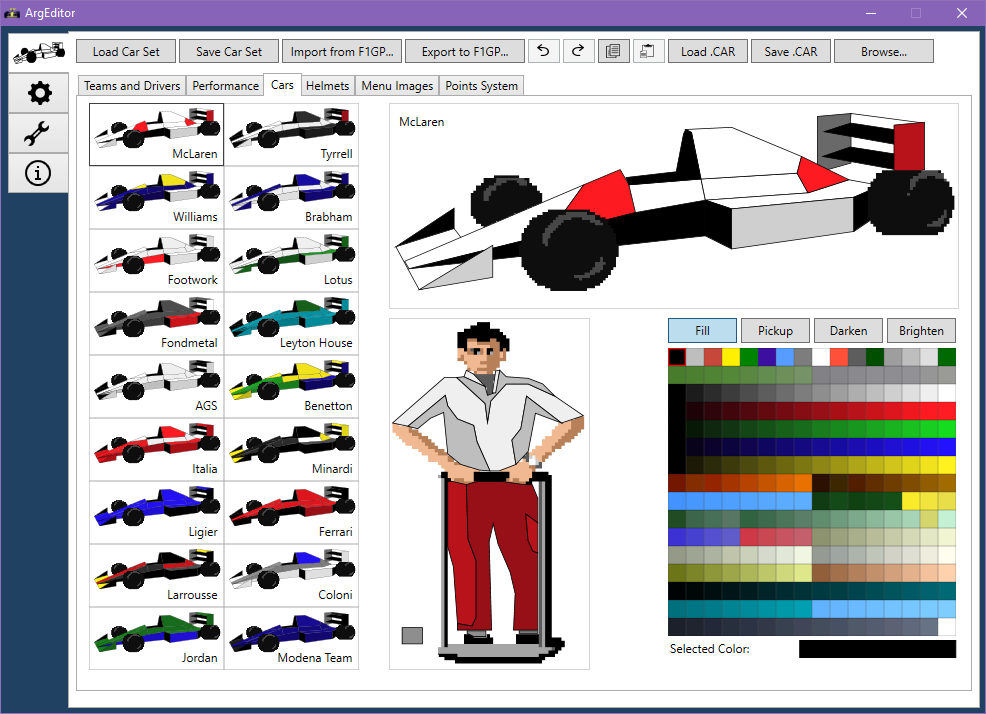Select the Williams car thumbnail
The width and height of the screenshot is (986, 714).
(x=157, y=198)
